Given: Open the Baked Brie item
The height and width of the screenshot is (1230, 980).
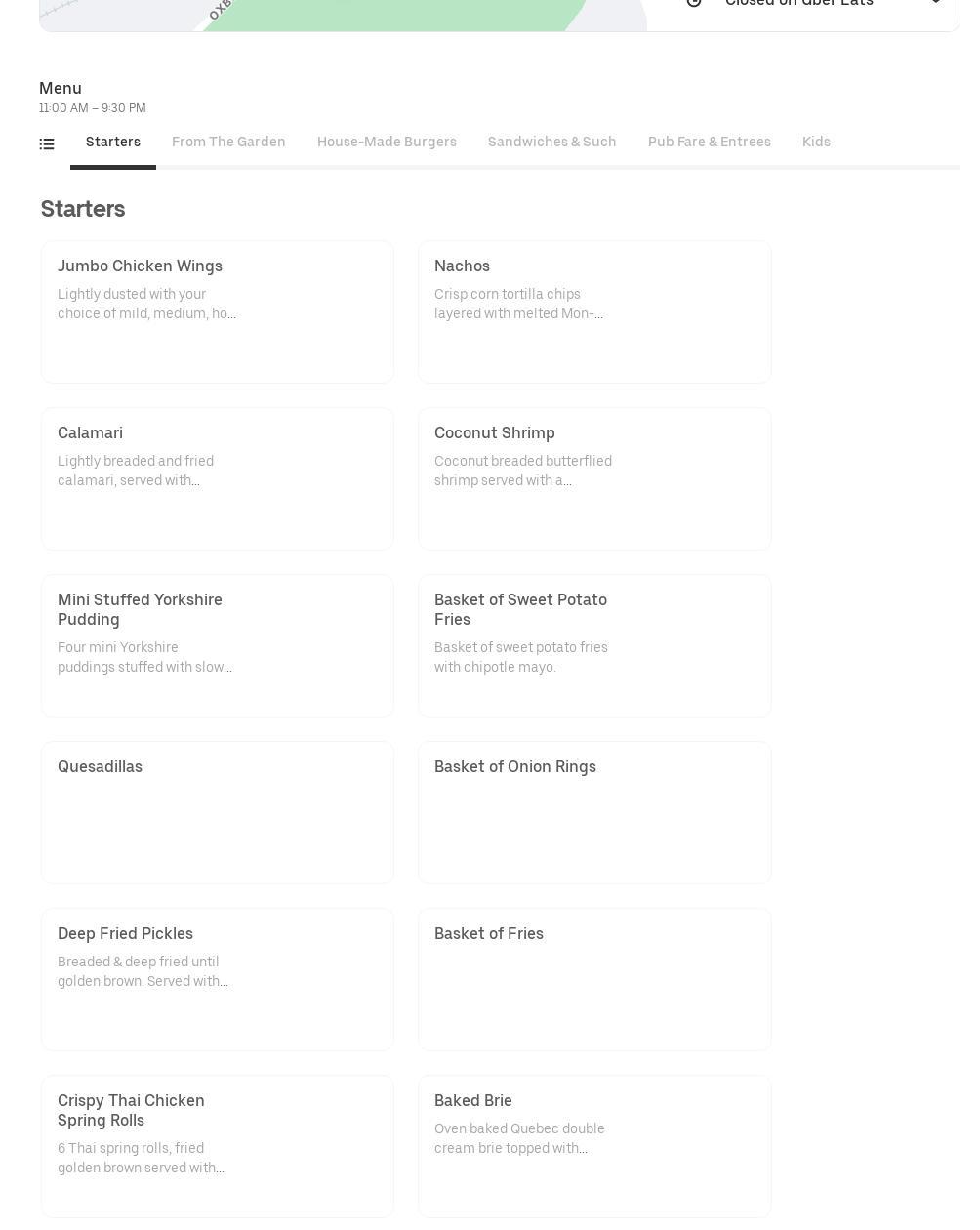Looking at the screenshot, I should pos(594,1147).
